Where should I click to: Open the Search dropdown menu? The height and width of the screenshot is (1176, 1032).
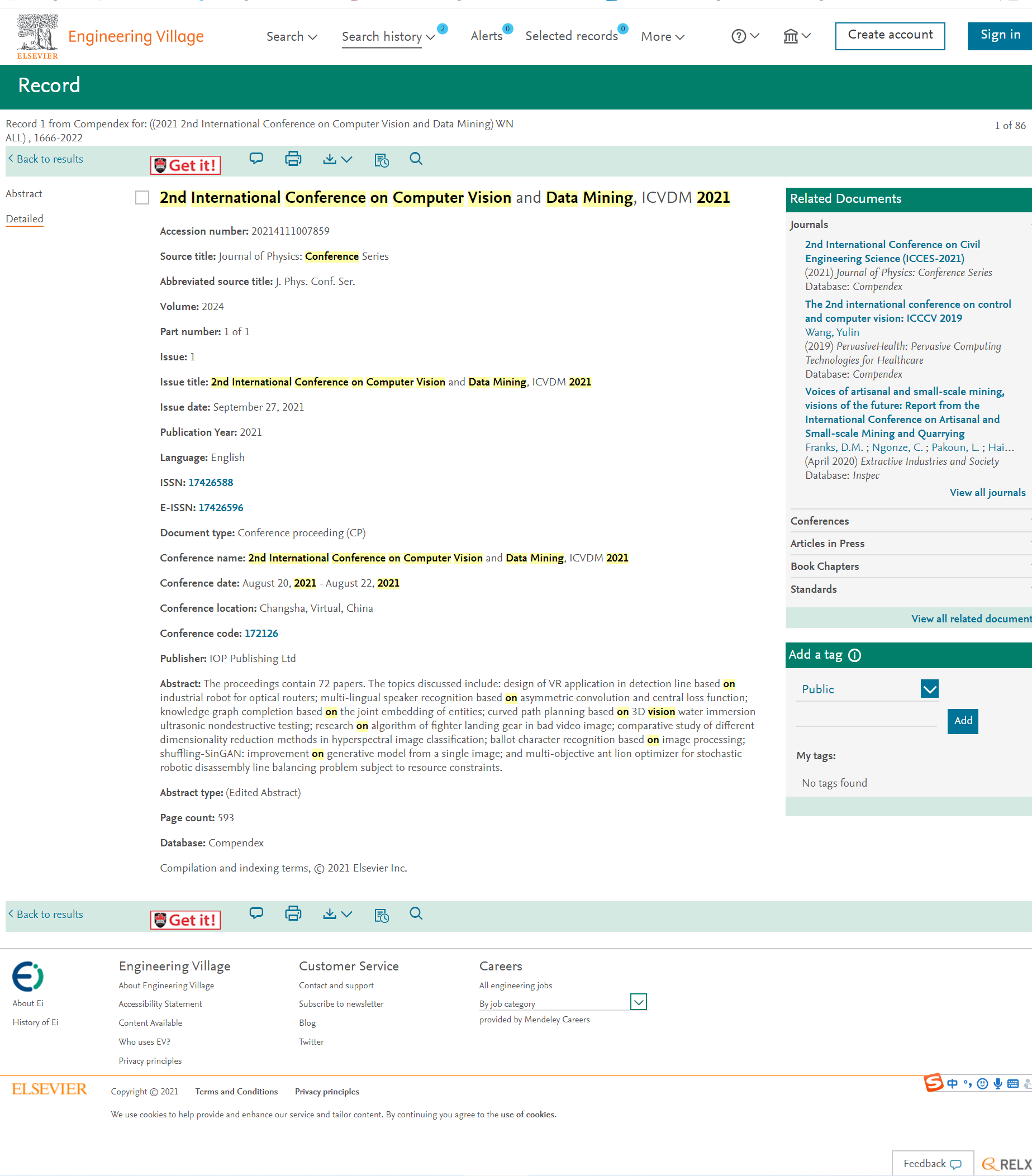click(x=292, y=36)
